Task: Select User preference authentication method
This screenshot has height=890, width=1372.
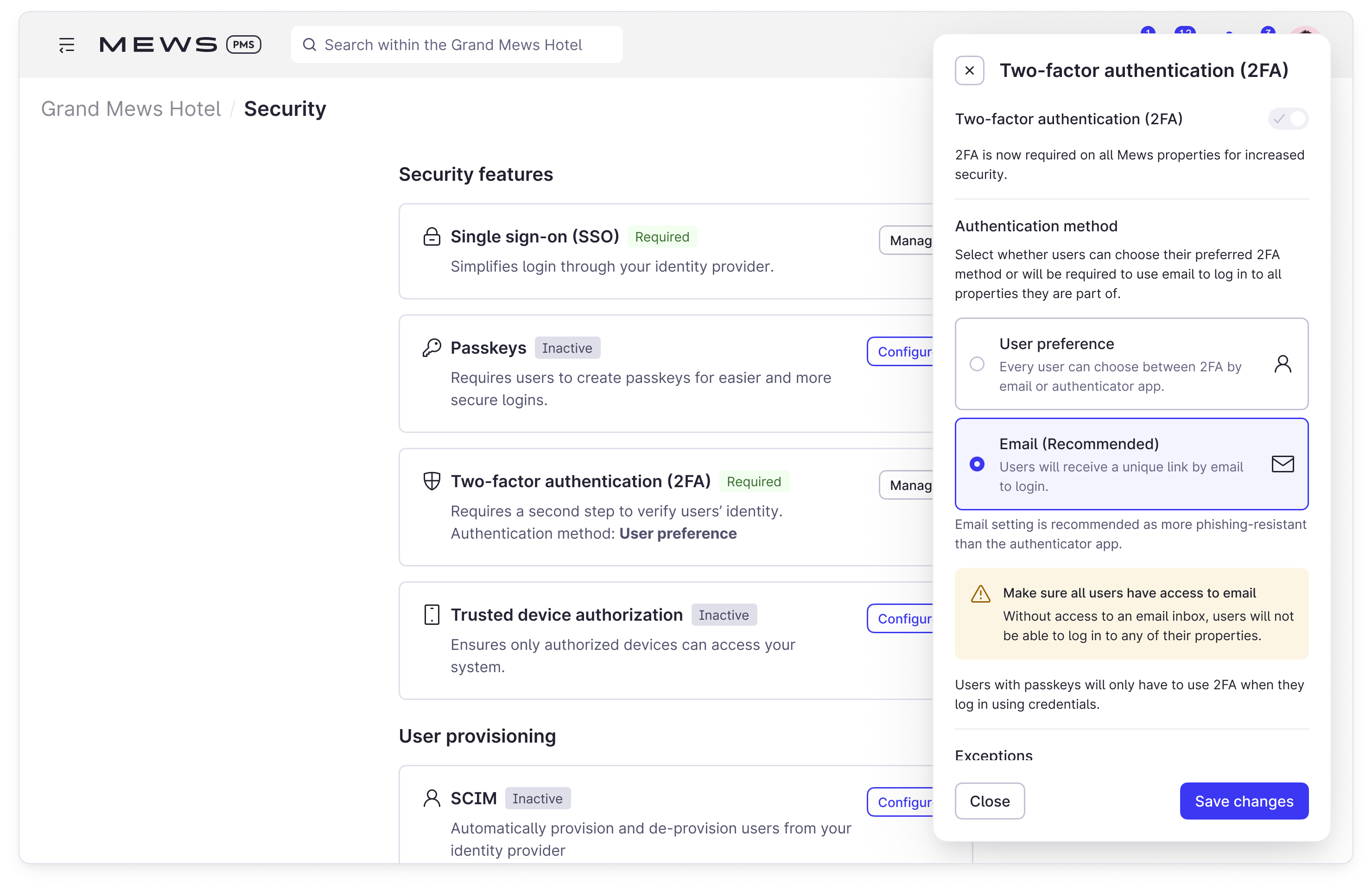Action: coord(1131,364)
